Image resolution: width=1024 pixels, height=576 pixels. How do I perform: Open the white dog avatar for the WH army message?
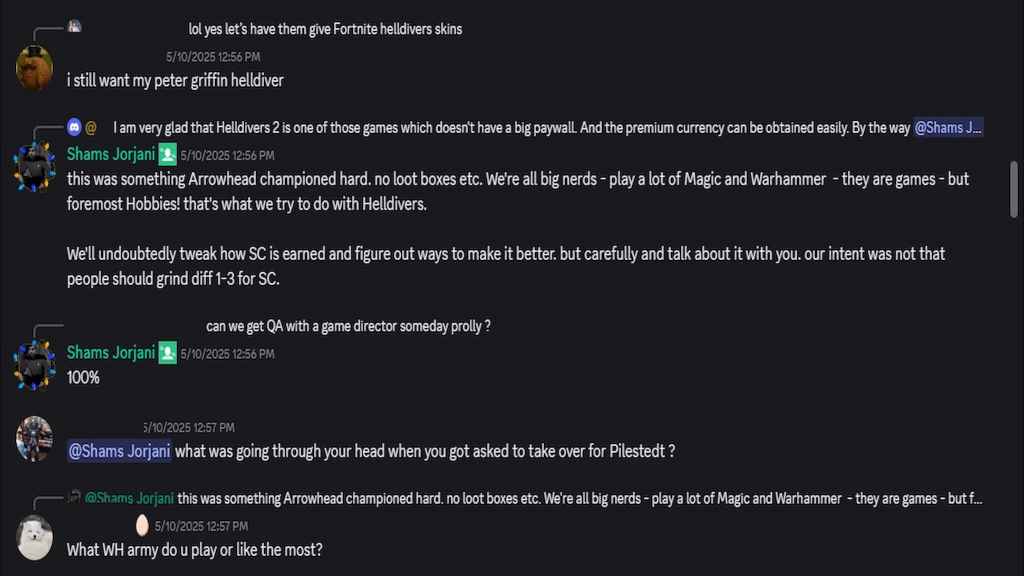point(35,537)
